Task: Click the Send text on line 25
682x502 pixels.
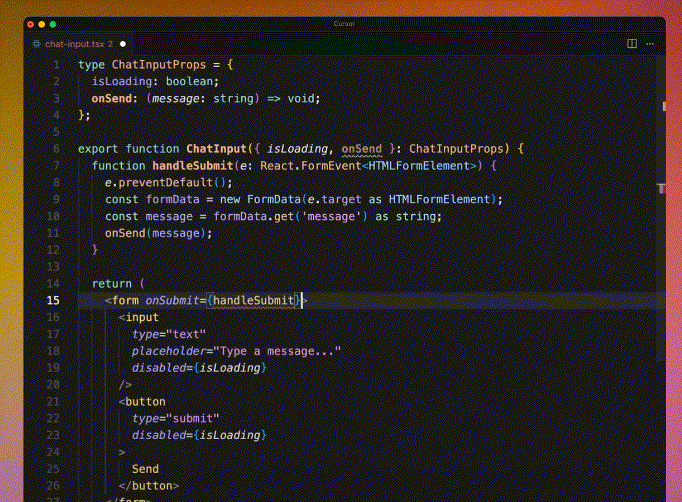Action: tap(145, 469)
